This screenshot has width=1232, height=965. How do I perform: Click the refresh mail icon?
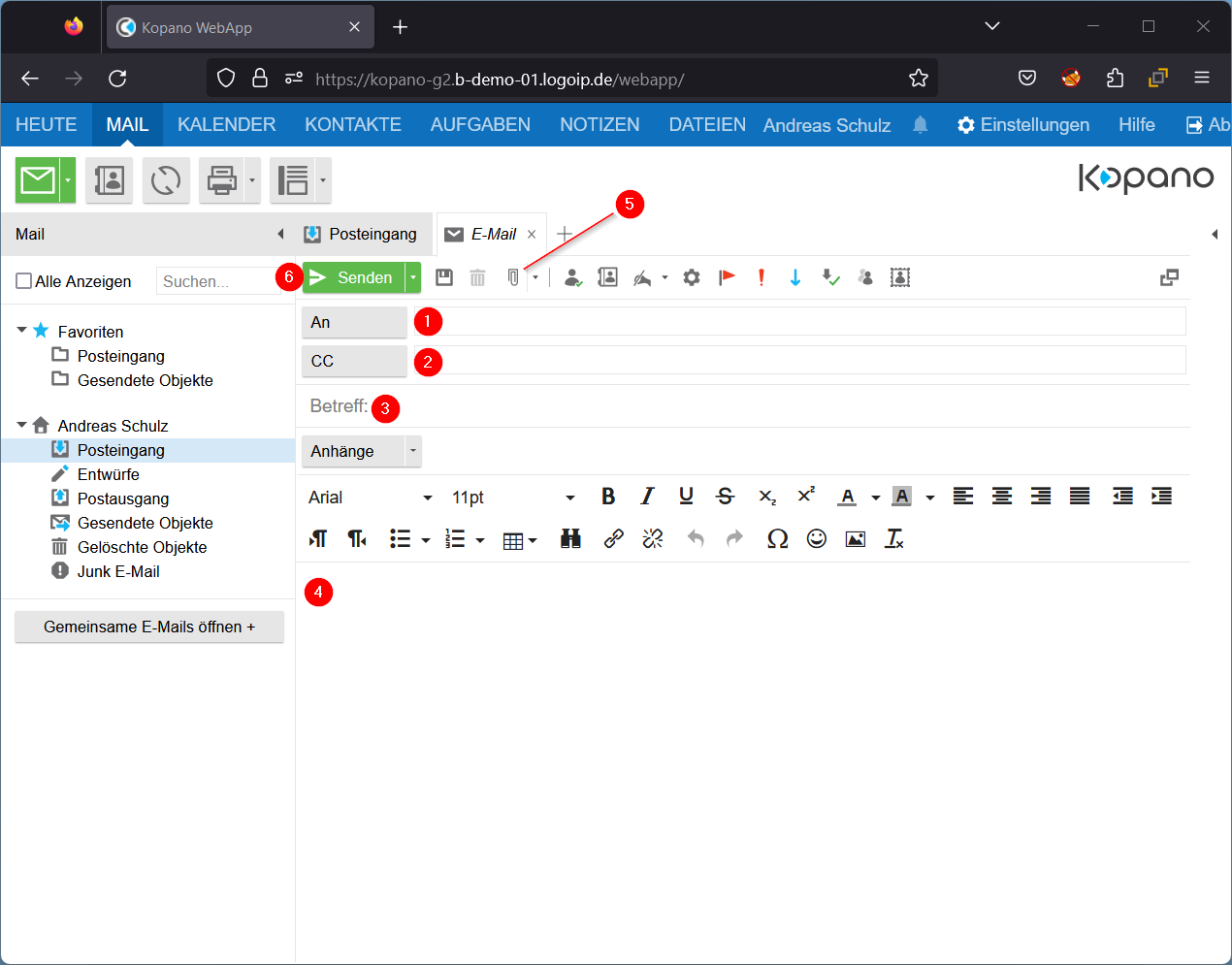pos(166,180)
